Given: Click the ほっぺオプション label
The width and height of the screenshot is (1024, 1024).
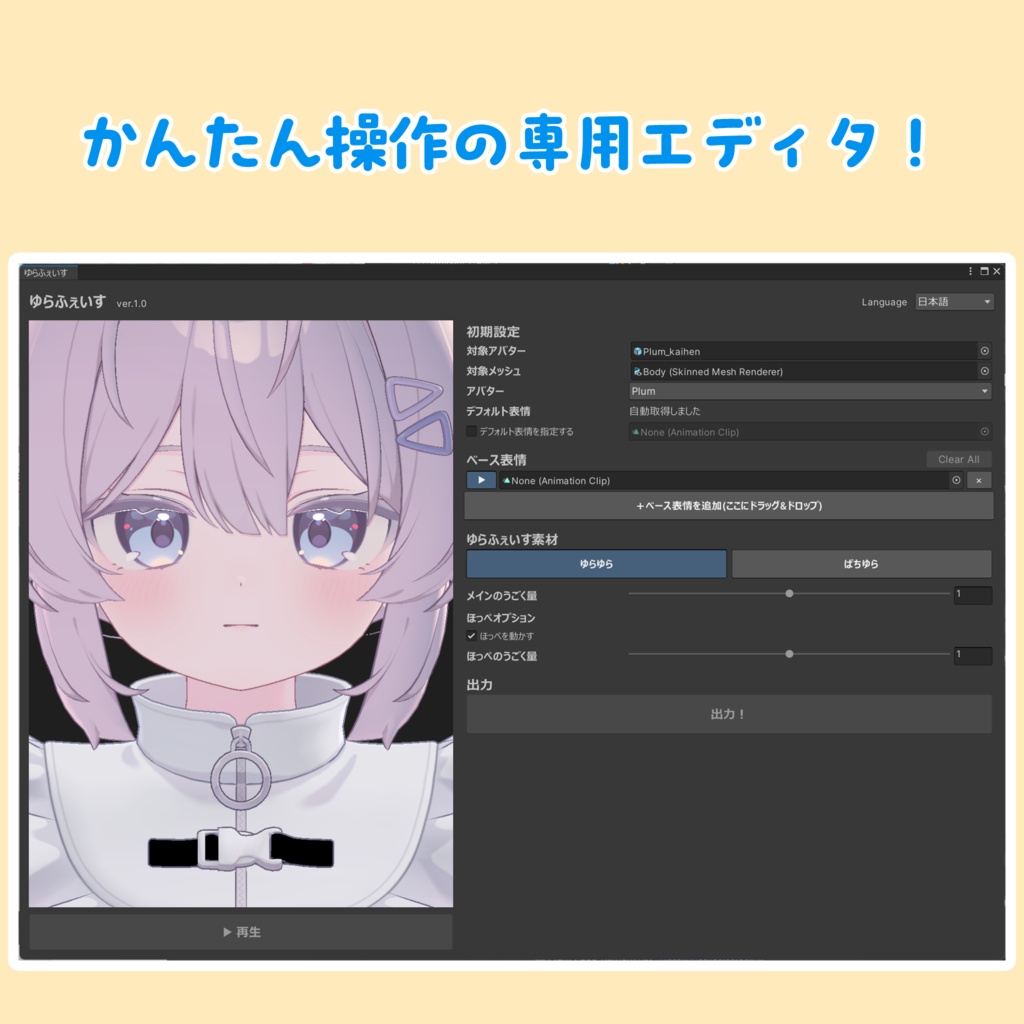Looking at the screenshot, I should pos(501,618).
